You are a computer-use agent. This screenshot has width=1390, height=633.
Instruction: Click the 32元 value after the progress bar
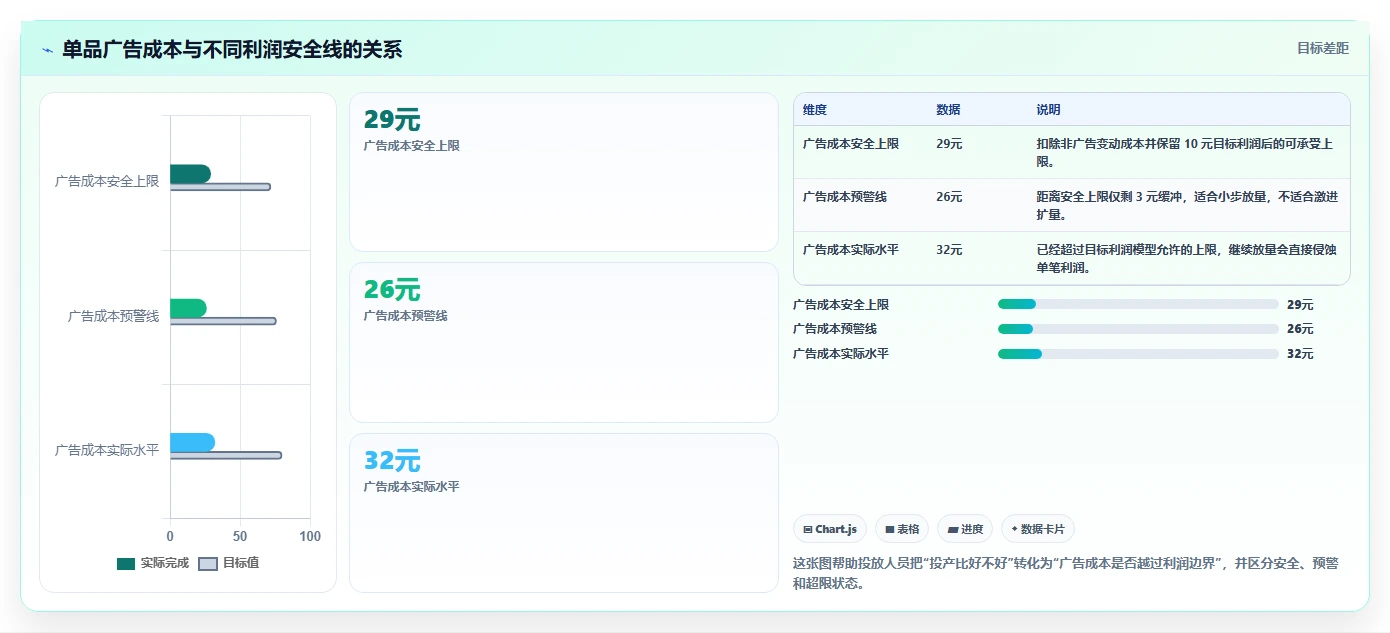pyautogui.click(x=1300, y=354)
